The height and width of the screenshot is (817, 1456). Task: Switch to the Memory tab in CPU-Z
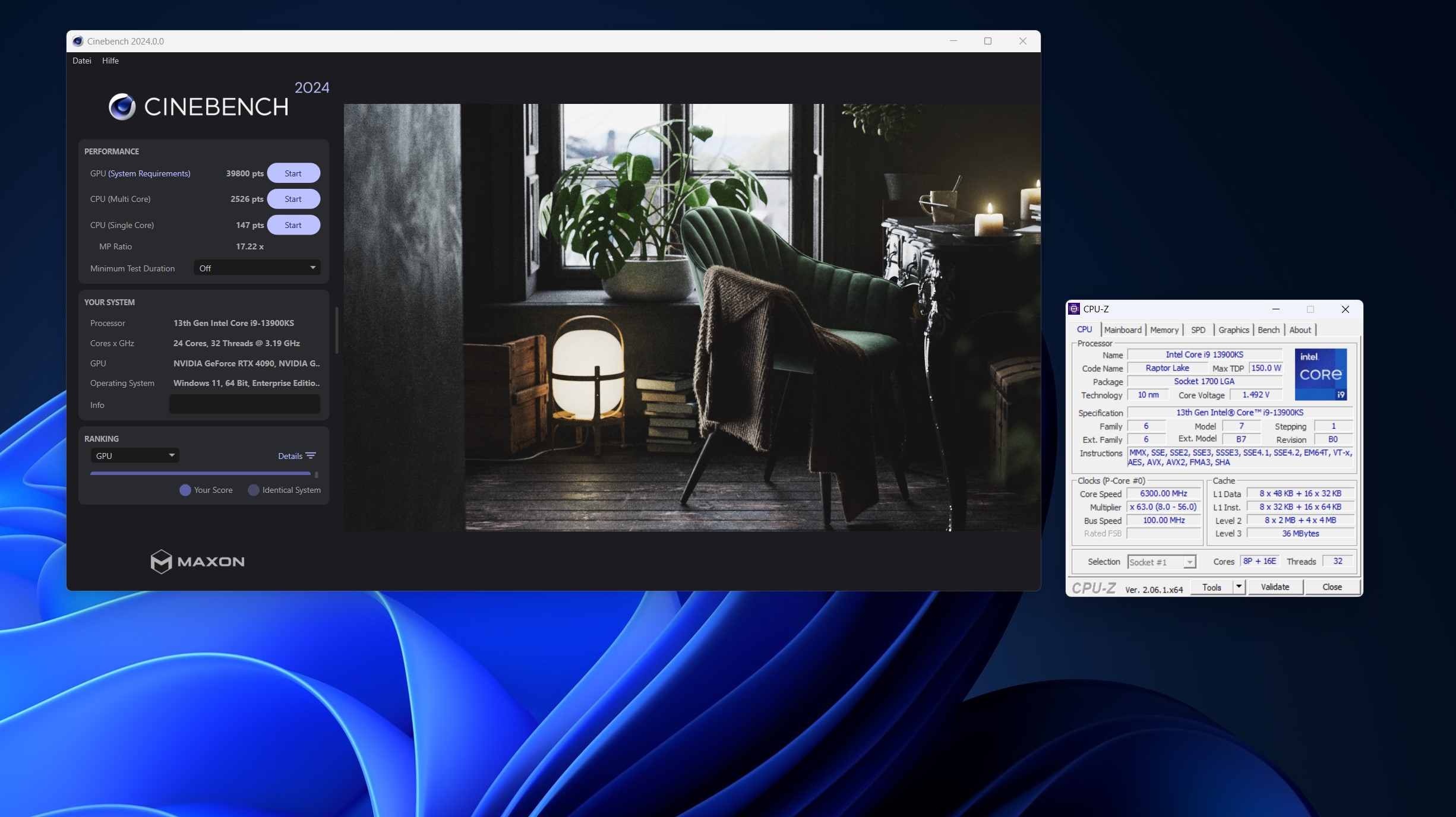[x=1164, y=330]
